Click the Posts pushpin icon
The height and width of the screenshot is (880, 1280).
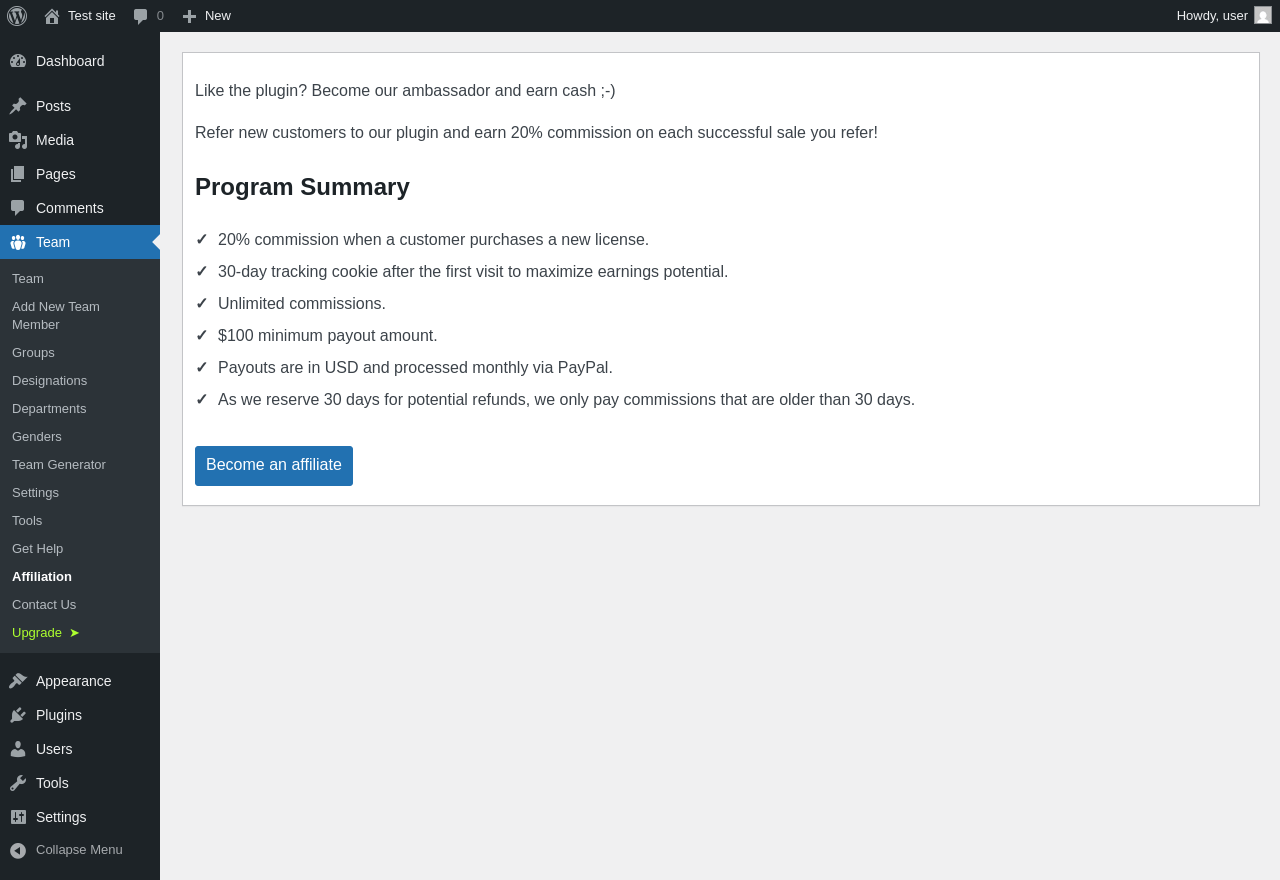[18, 106]
